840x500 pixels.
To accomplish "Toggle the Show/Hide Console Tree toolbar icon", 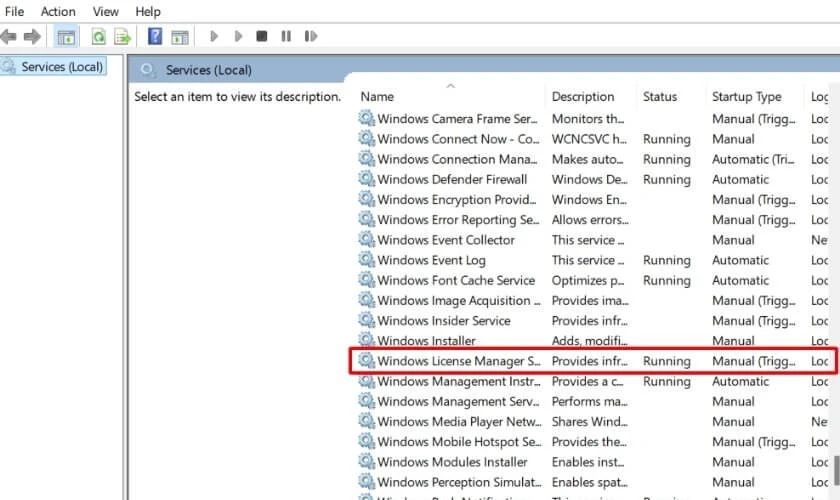I will tap(66, 36).
